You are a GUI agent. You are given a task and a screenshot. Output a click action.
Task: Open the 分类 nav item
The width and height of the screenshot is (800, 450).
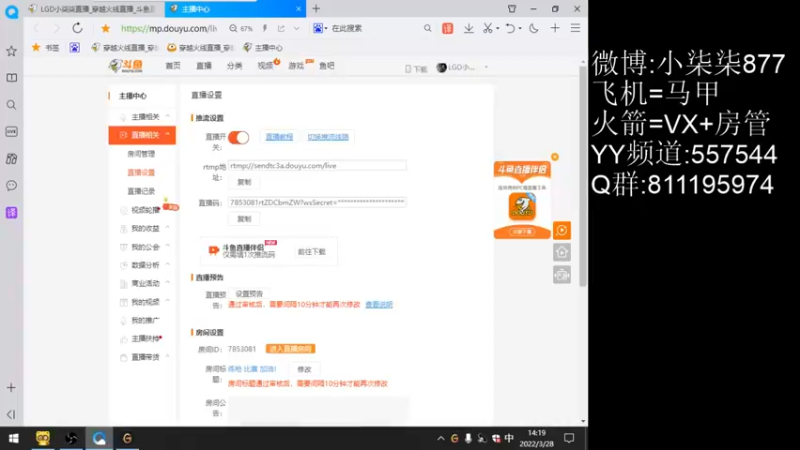(x=234, y=66)
